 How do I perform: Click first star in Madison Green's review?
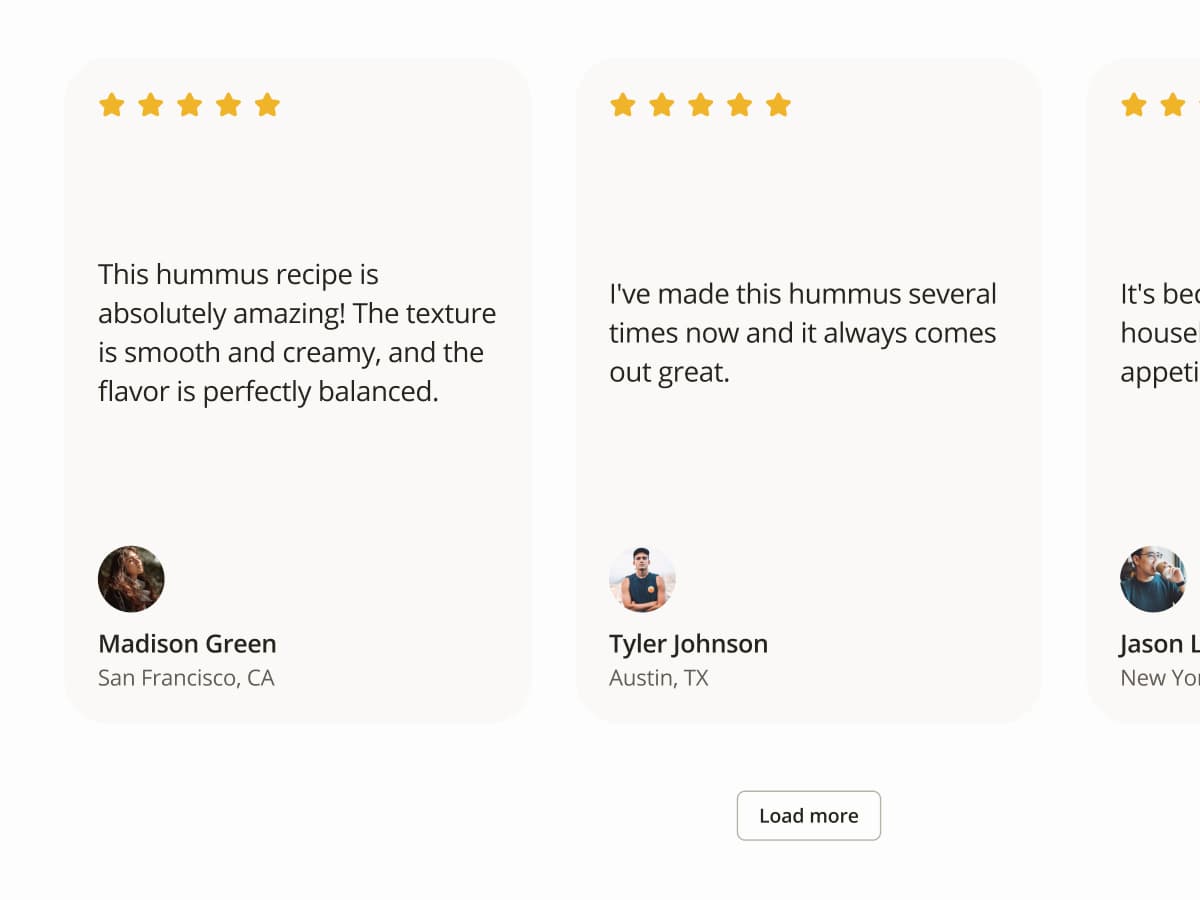(x=111, y=105)
